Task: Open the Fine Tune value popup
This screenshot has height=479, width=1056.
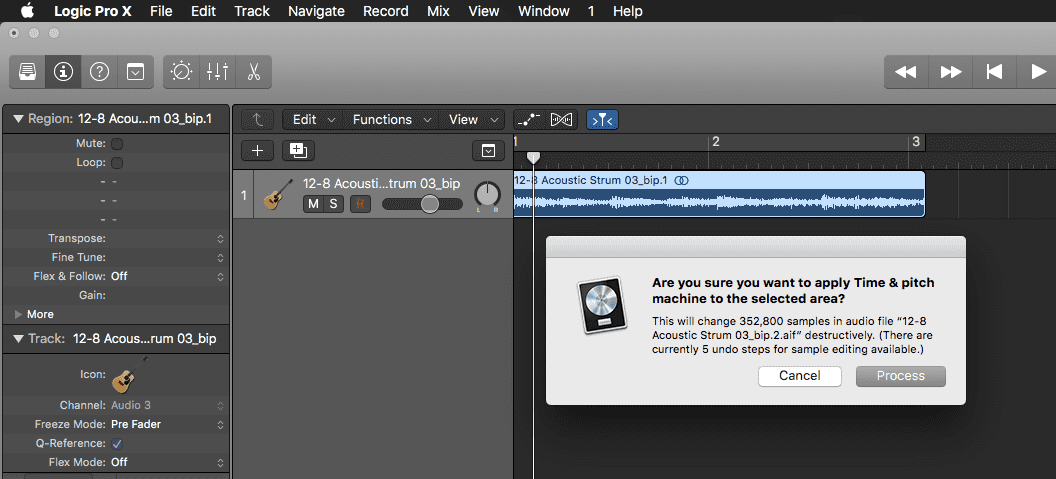Action: [220, 257]
